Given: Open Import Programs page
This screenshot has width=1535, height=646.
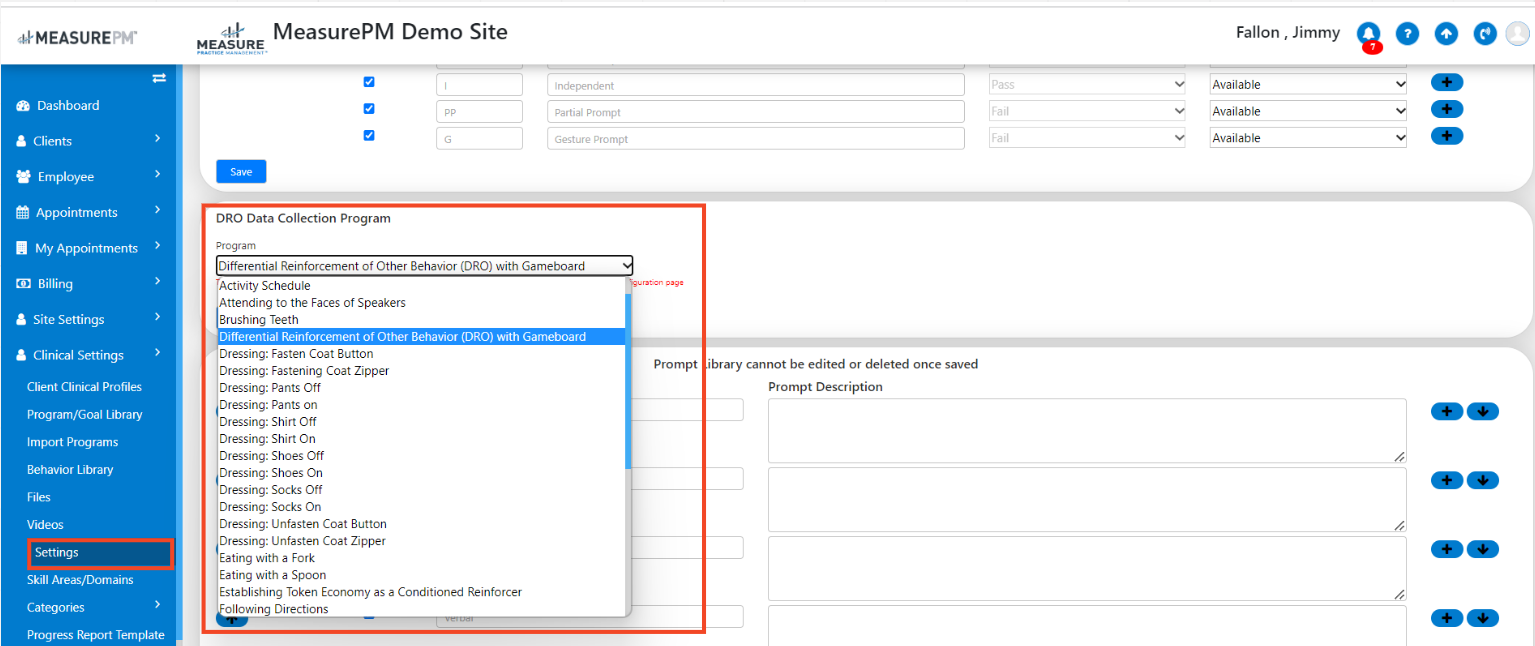Looking at the screenshot, I should coord(72,442).
